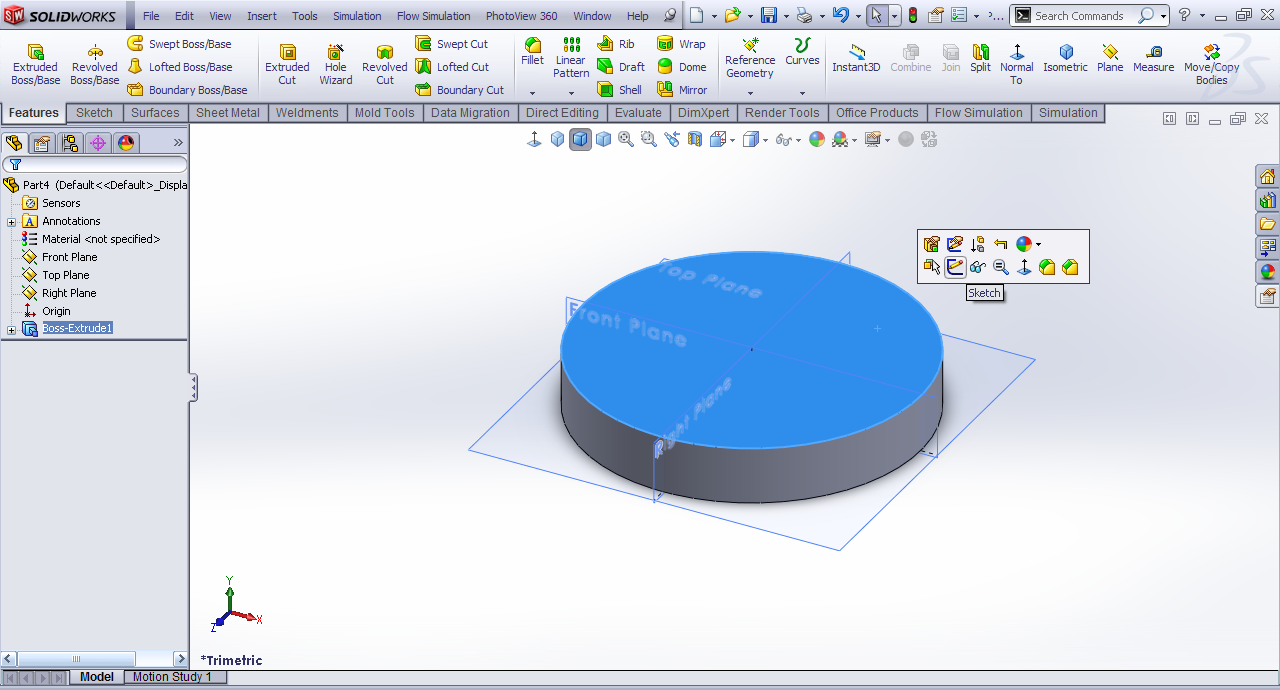Click the Appearances color sphere in context toolbar
The image size is (1280, 690).
pyautogui.click(x=1023, y=244)
